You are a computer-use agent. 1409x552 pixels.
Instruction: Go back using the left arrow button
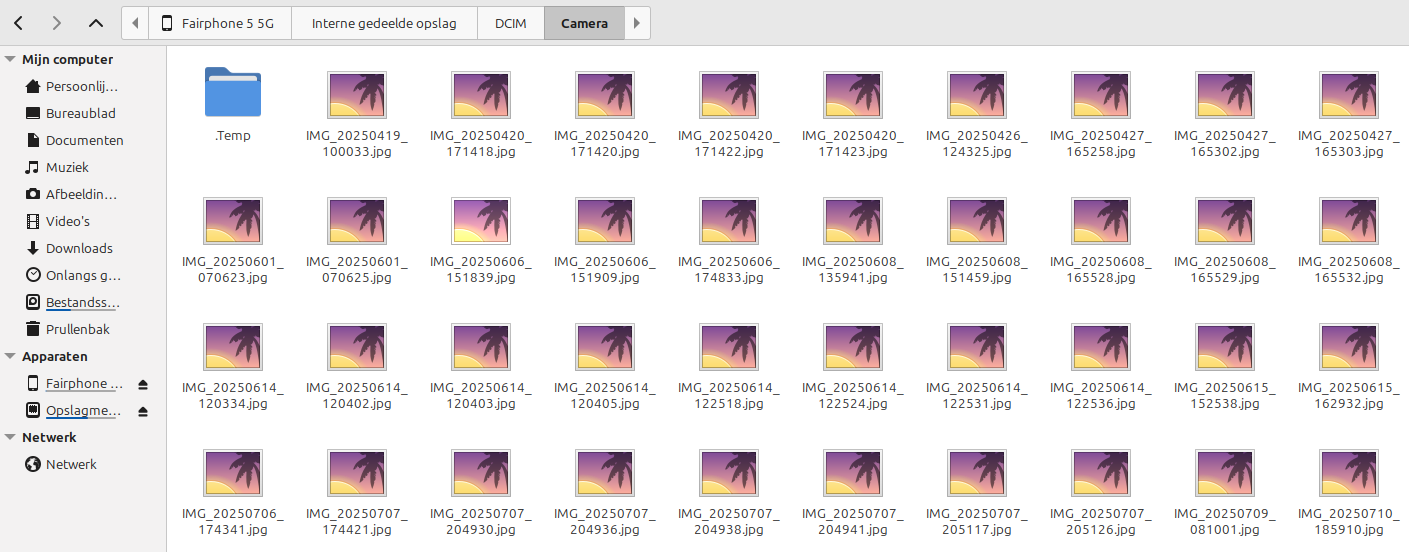pyautogui.click(x=19, y=23)
